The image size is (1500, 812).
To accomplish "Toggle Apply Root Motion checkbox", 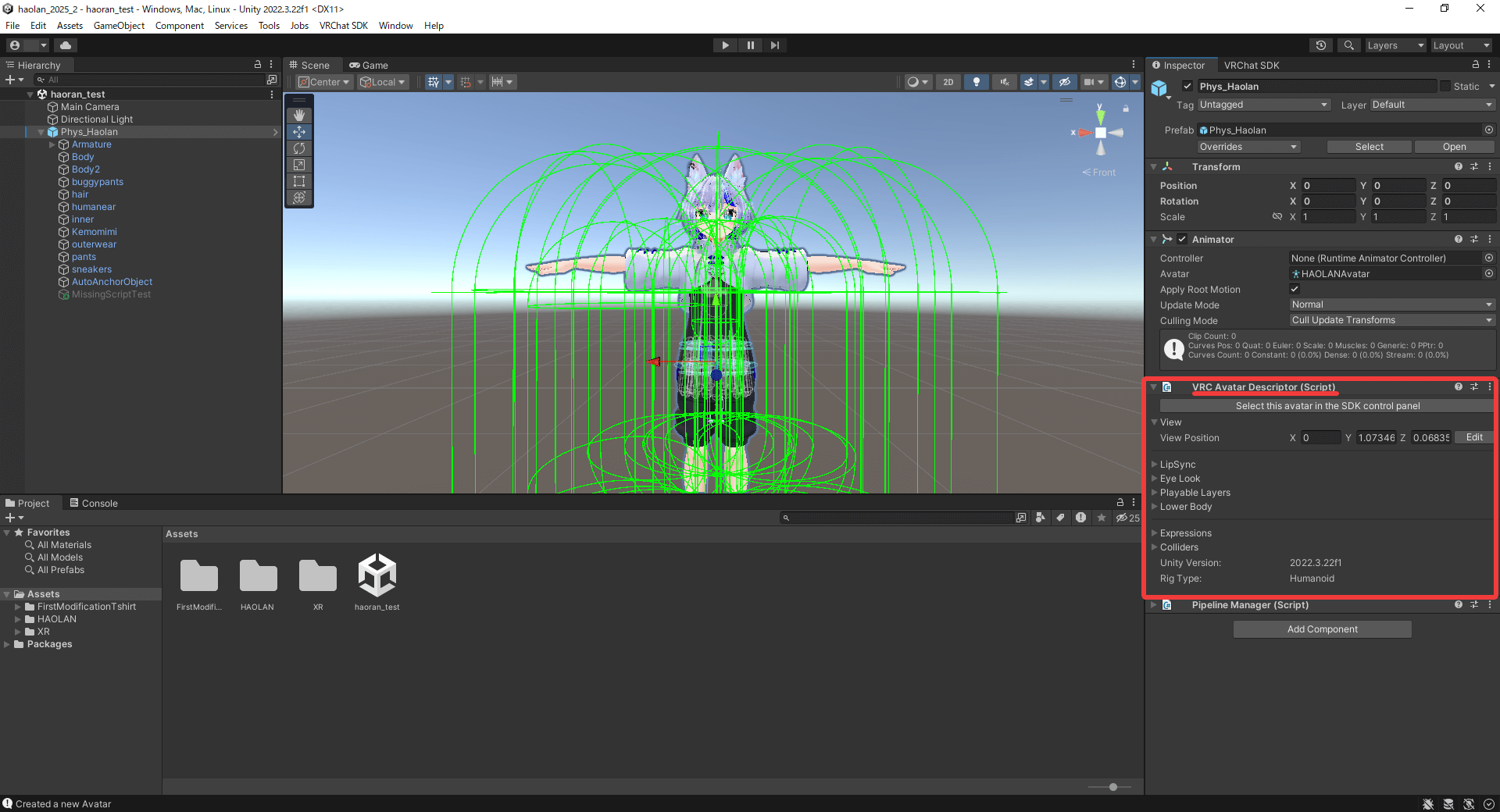I will pyautogui.click(x=1295, y=290).
